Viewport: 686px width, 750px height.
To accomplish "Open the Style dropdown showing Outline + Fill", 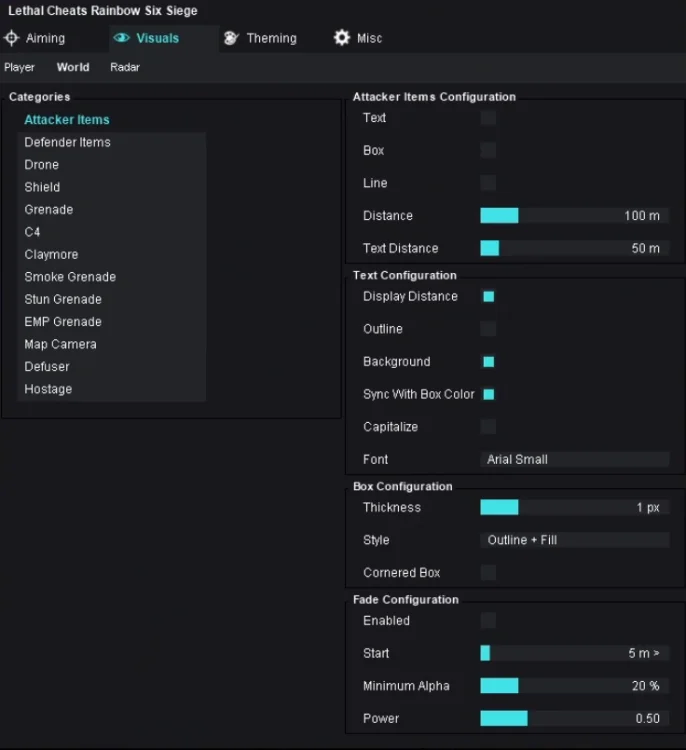I will coord(574,540).
